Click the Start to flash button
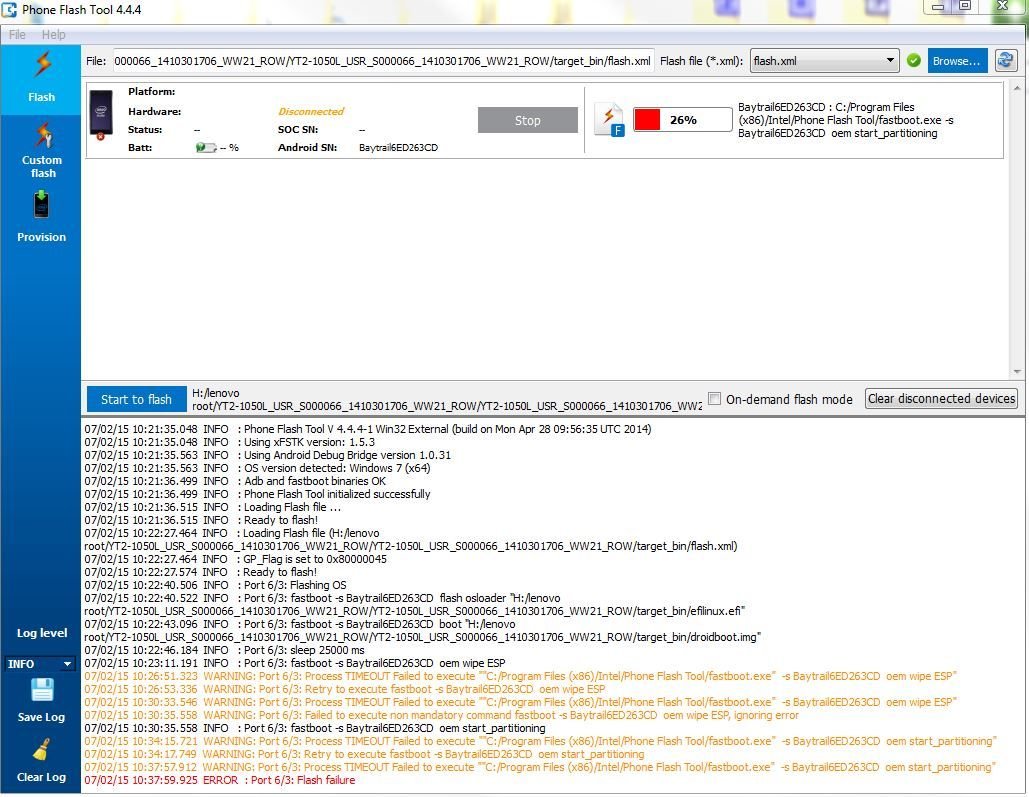 click(136, 399)
